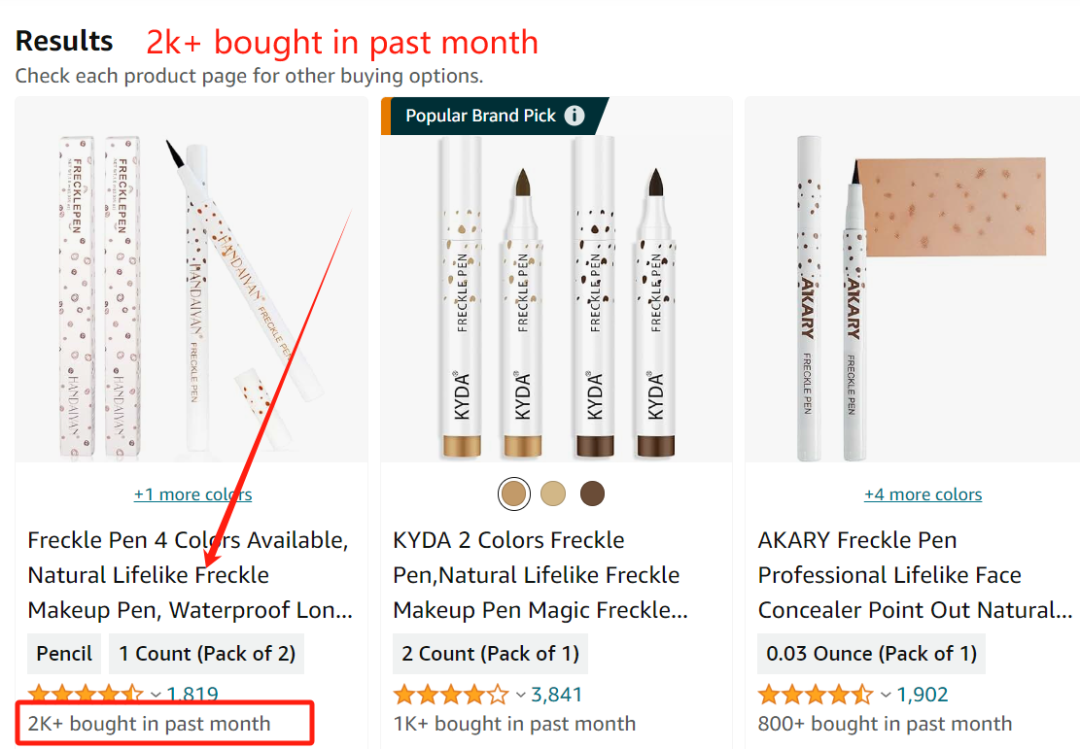The height and width of the screenshot is (749, 1080).
Task: Open the 3,841 ratings count link
Action: pos(557,694)
